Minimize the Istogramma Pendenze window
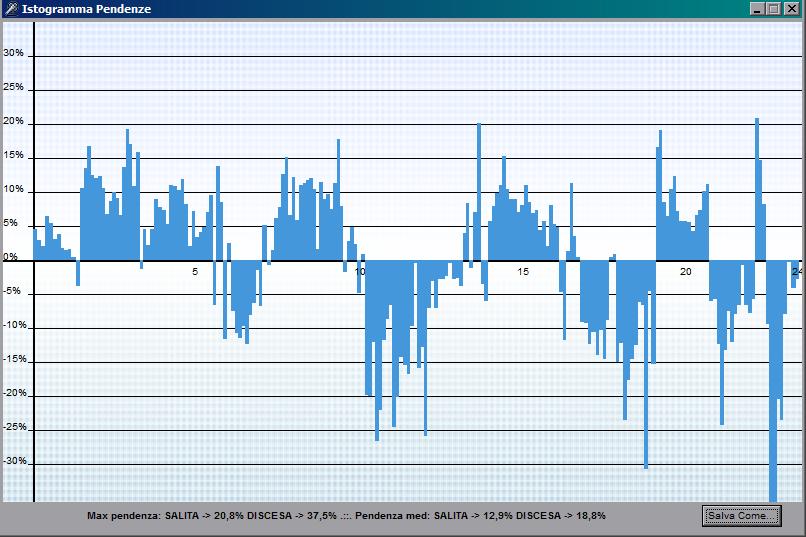806x537 pixels. click(757, 9)
